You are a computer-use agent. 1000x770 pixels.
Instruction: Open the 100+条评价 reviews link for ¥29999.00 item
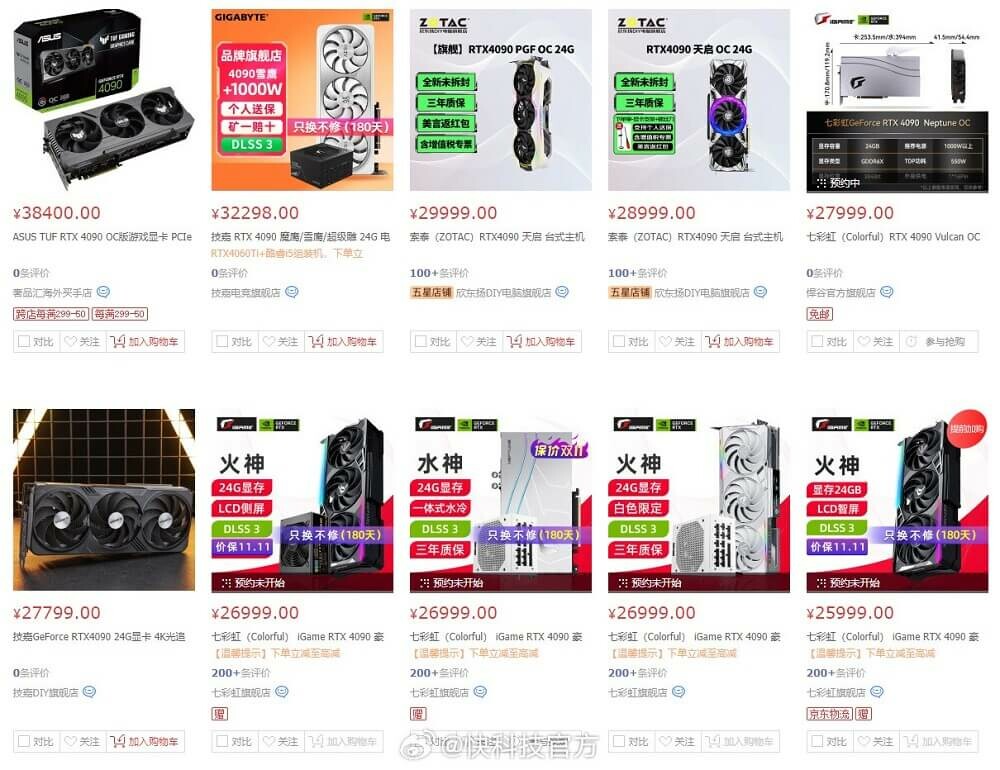point(439,273)
